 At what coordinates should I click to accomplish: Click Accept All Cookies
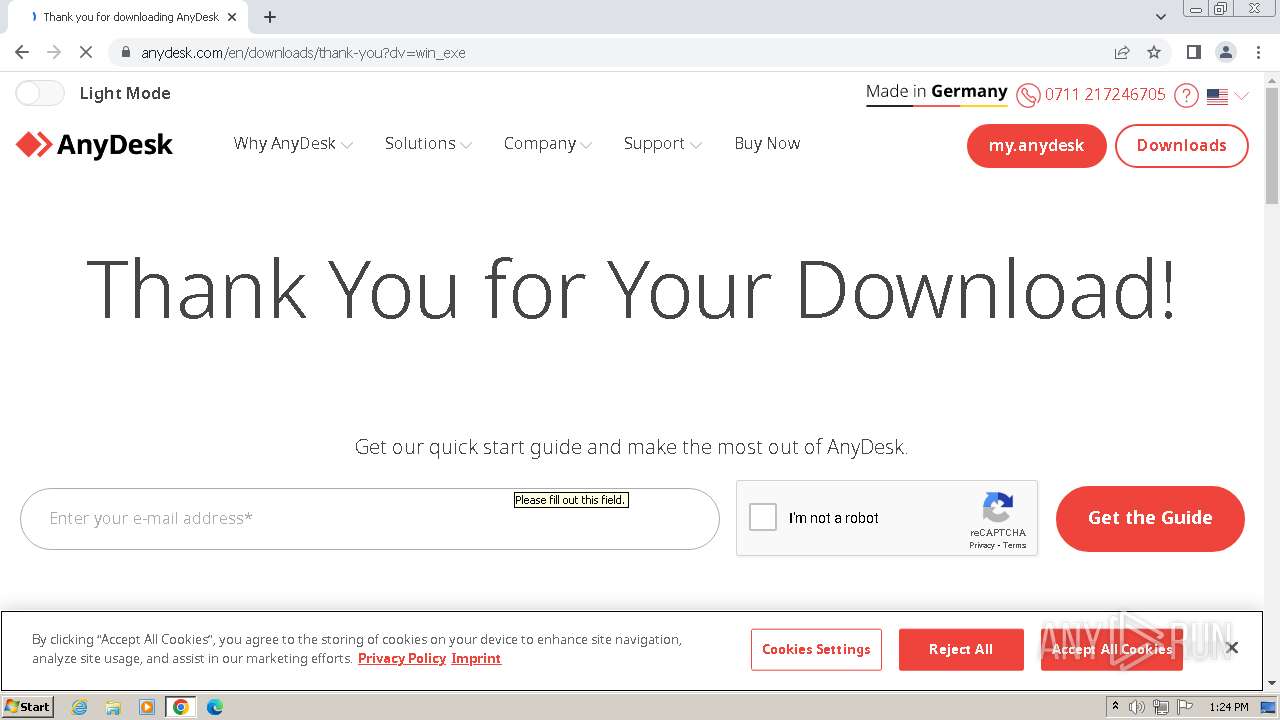[x=1111, y=649]
